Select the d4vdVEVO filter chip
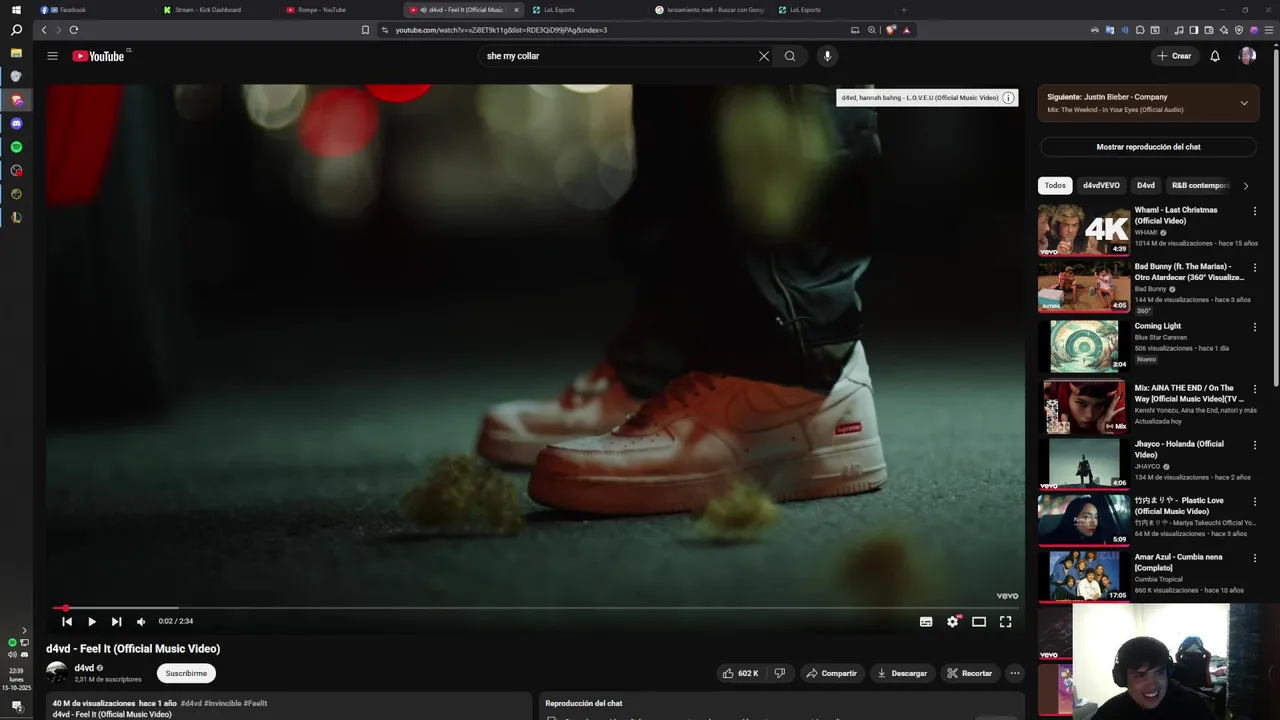The image size is (1280, 720). coord(1101,186)
